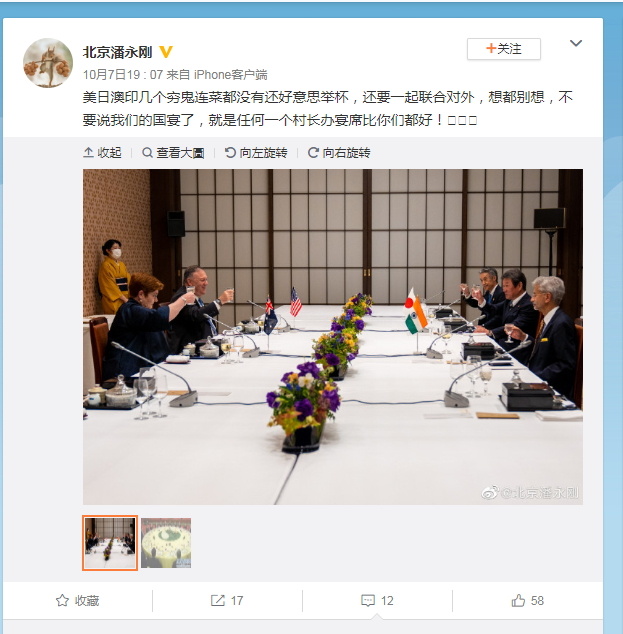
Task: Open 查看大图 magnifier to view large image
Action: click(173, 153)
